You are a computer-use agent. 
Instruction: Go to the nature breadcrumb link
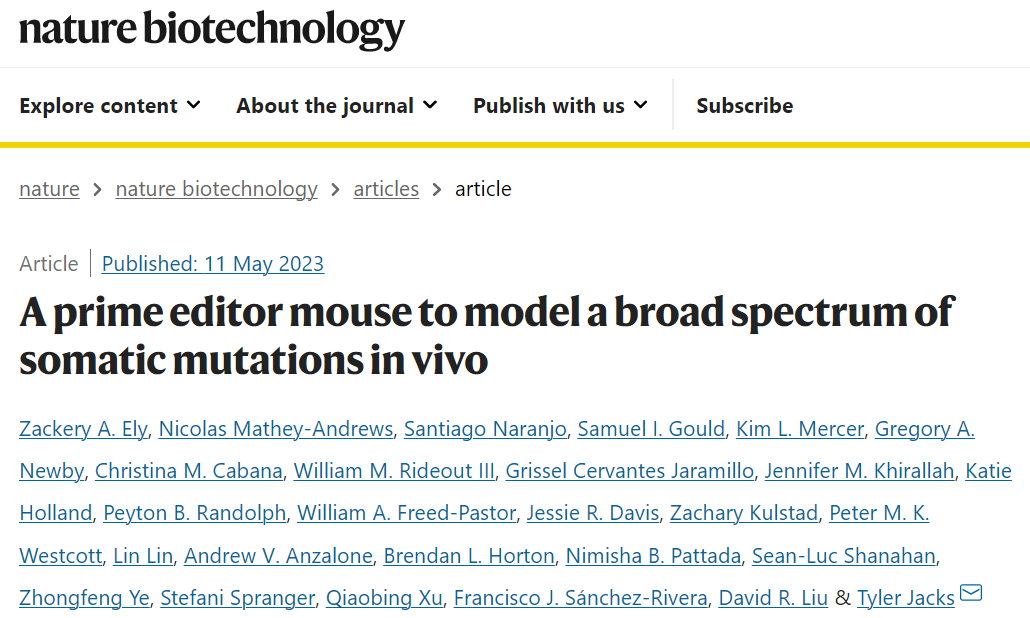point(49,189)
